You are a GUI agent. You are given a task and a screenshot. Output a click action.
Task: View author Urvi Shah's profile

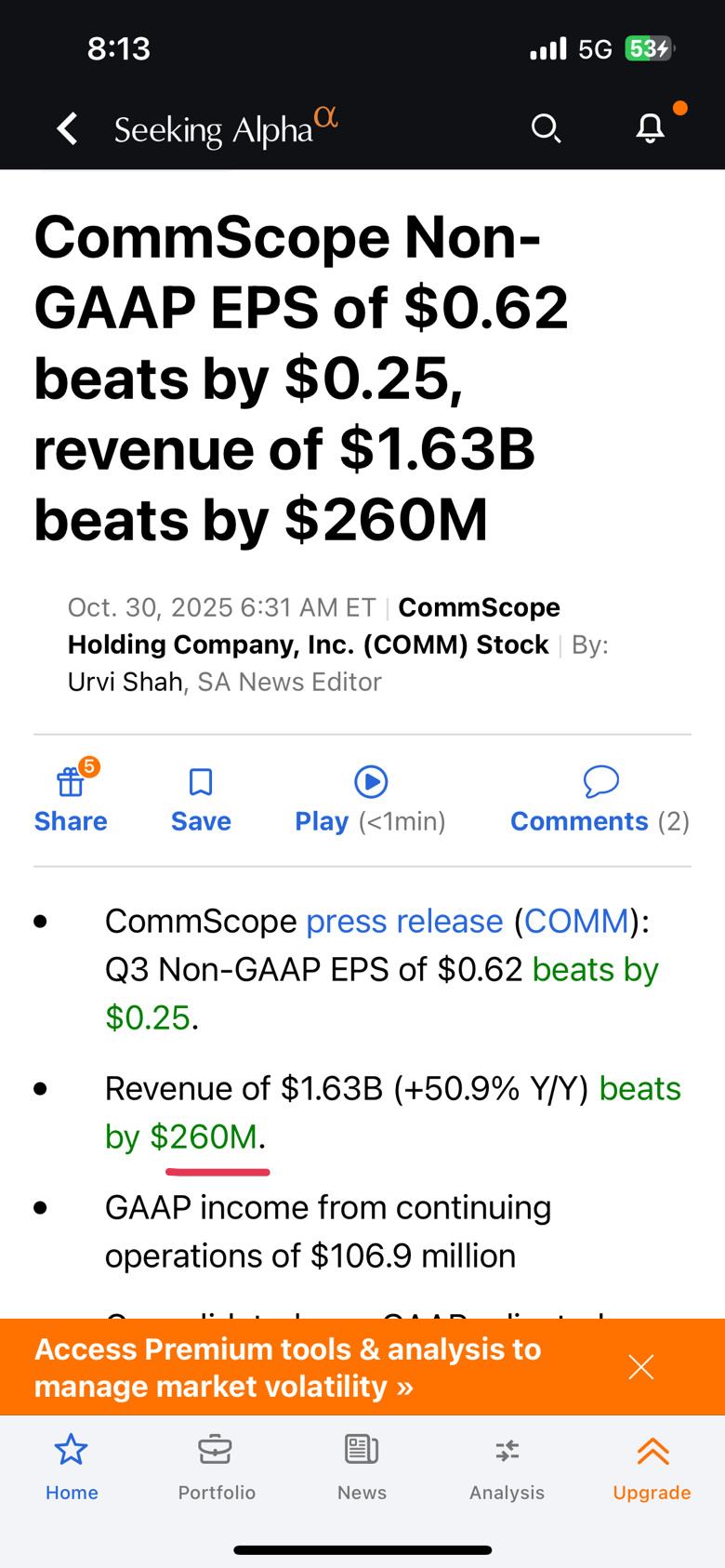coord(125,682)
